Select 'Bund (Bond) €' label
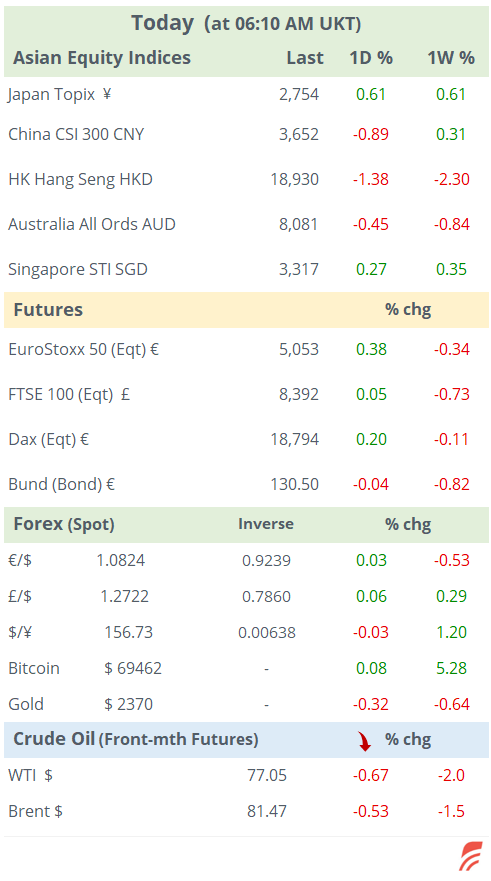The width and height of the screenshot is (491, 881). tap(61, 484)
